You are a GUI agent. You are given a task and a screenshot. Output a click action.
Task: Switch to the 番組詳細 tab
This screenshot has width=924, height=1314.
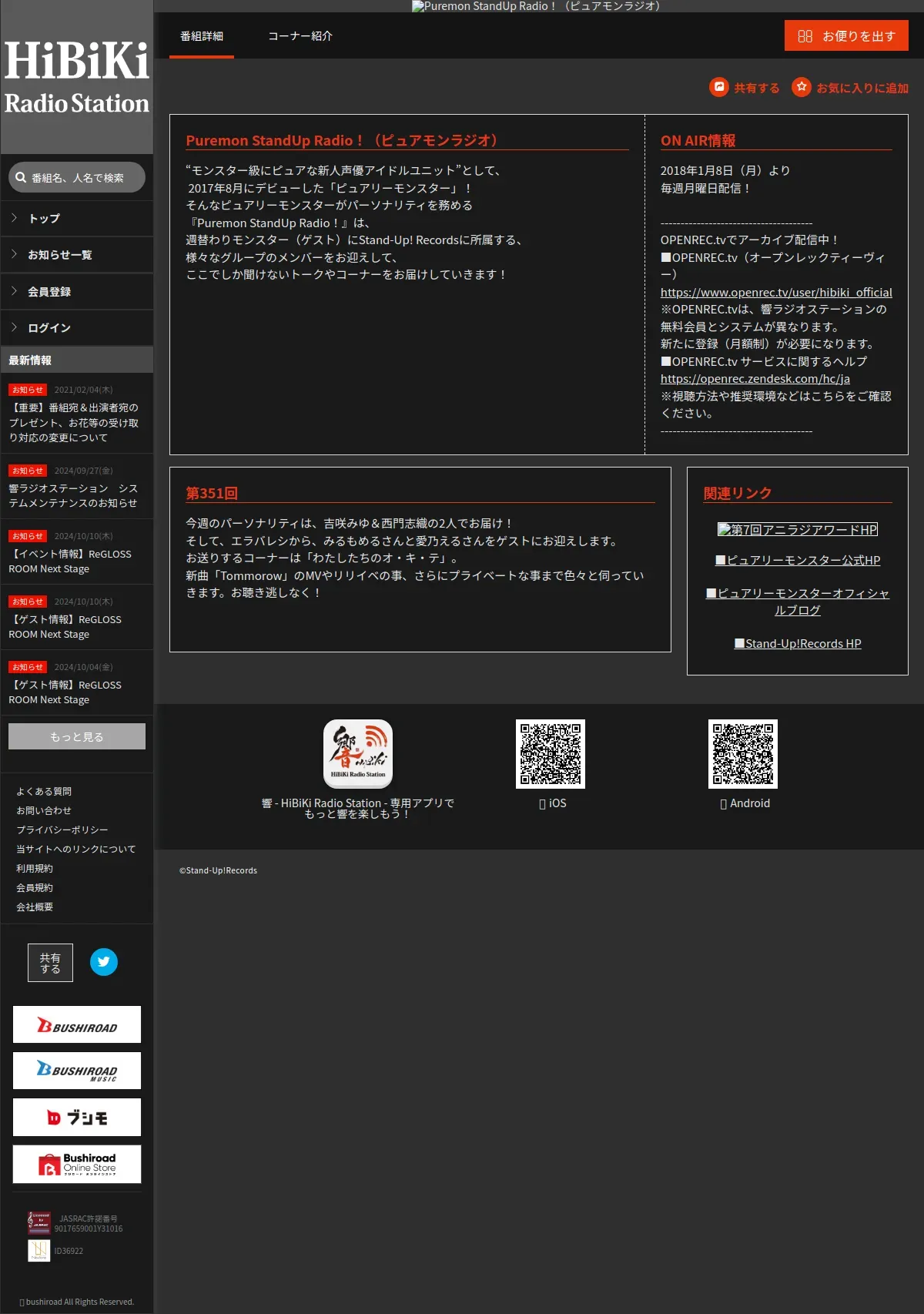point(202,36)
